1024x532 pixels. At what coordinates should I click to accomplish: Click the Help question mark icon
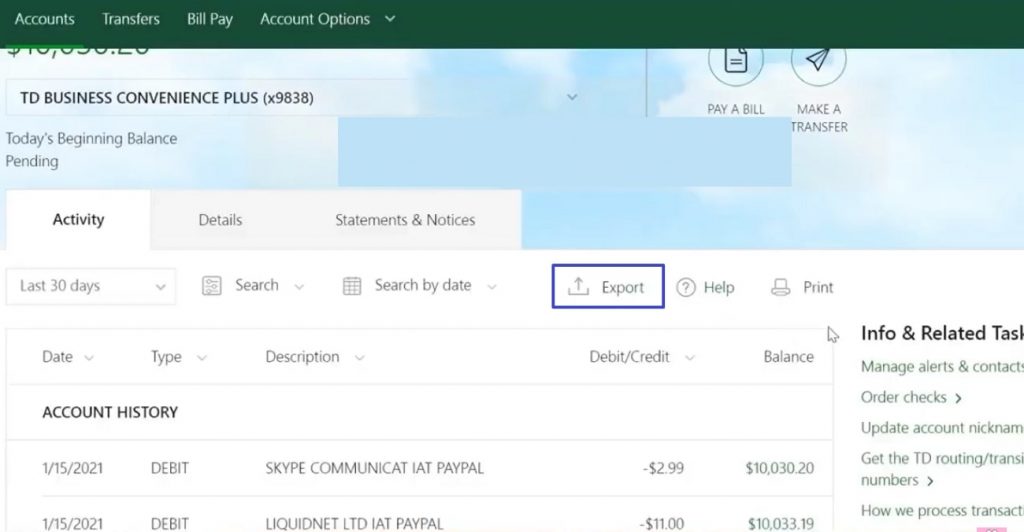pos(686,288)
